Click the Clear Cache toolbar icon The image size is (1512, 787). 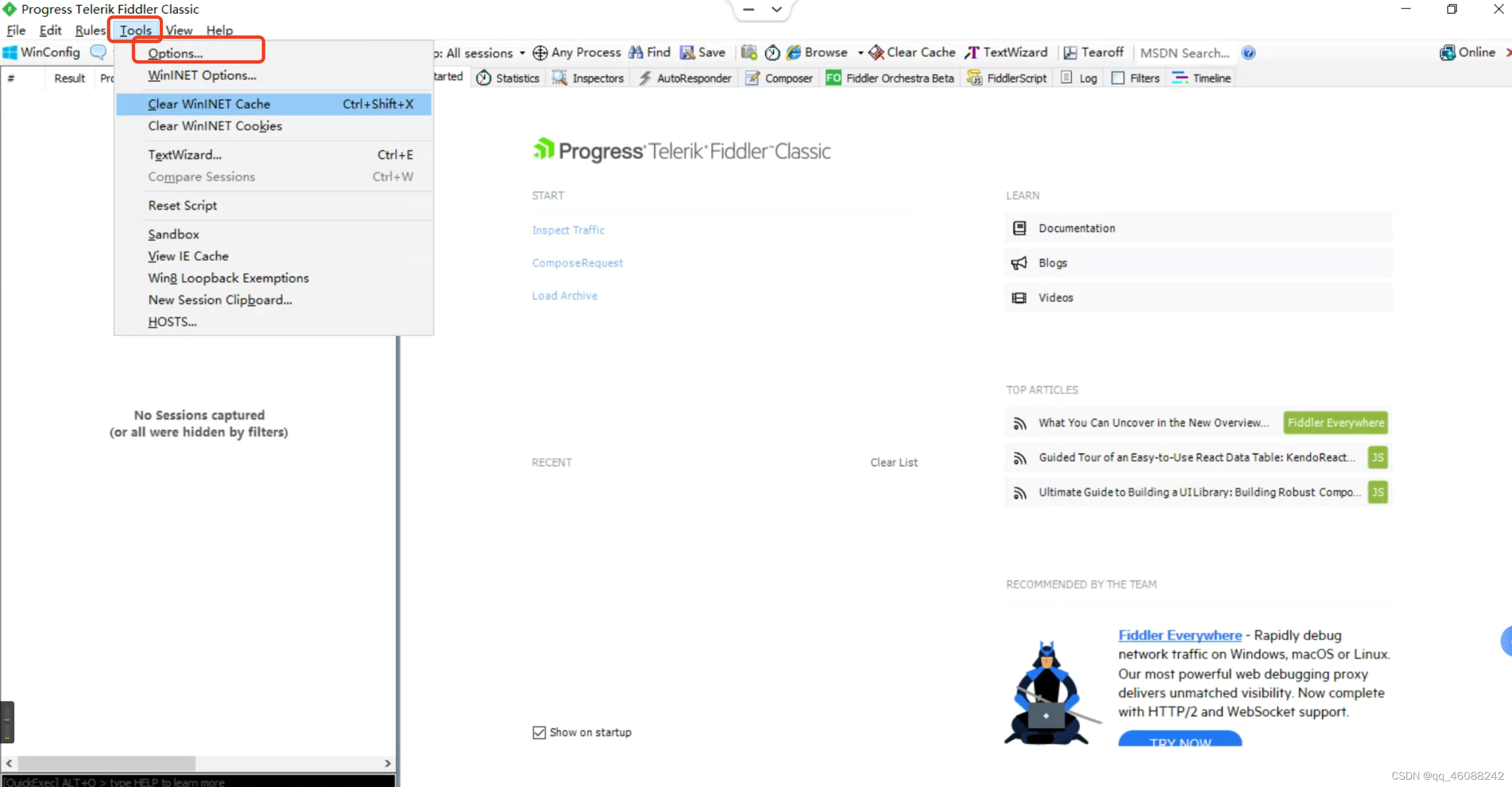click(876, 53)
